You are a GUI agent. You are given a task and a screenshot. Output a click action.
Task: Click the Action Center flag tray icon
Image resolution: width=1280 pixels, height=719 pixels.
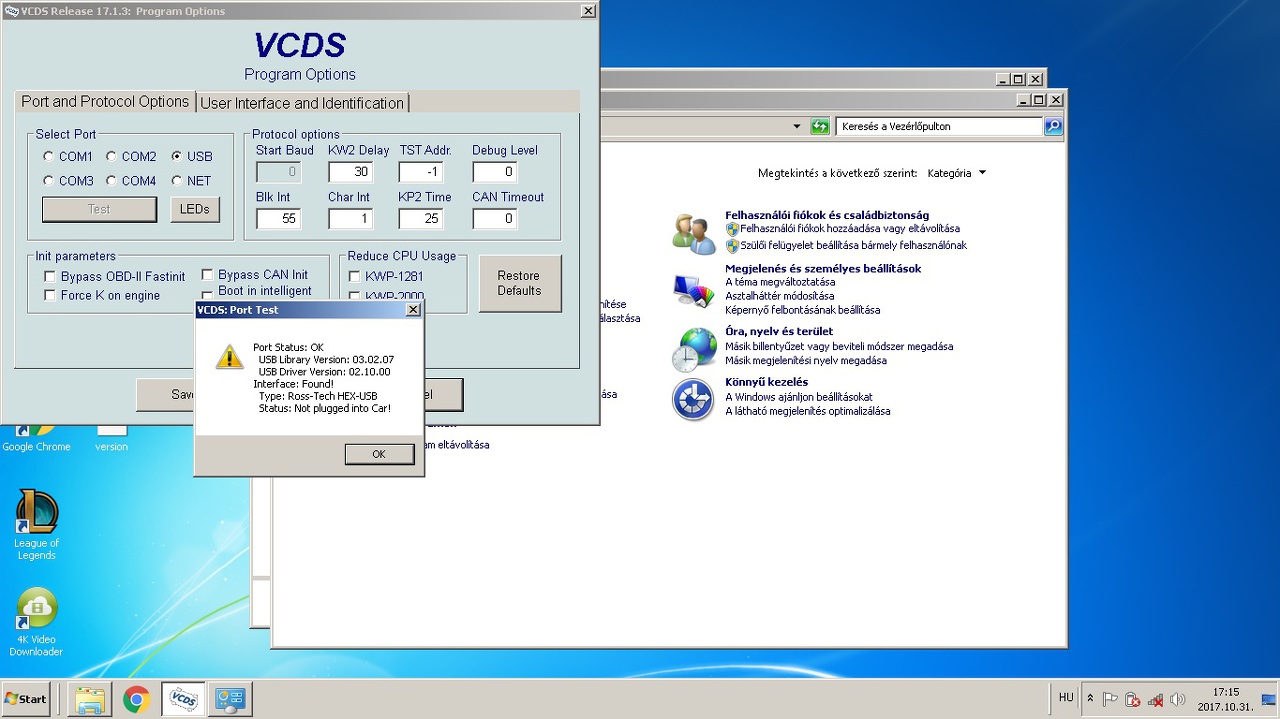coord(1110,699)
